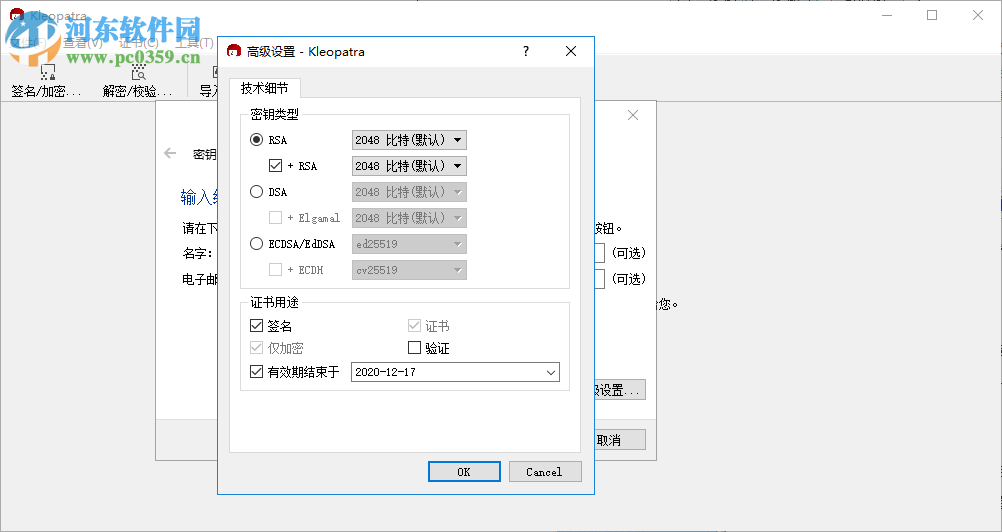Uncheck the 签名 certificate usage checkbox
The image size is (1002, 532).
pyautogui.click(x=256, y=326)
